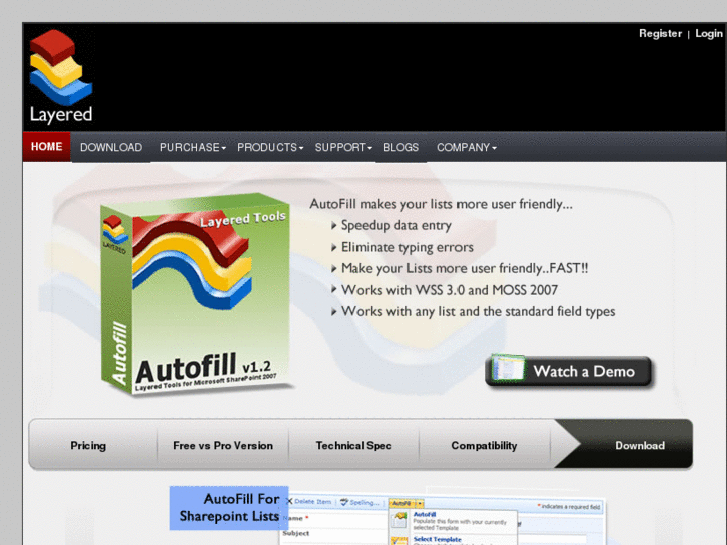Open the DOWNLOAD menu item
The width and height of the screenshot is (727, 545).
click(x=111, y=147)
